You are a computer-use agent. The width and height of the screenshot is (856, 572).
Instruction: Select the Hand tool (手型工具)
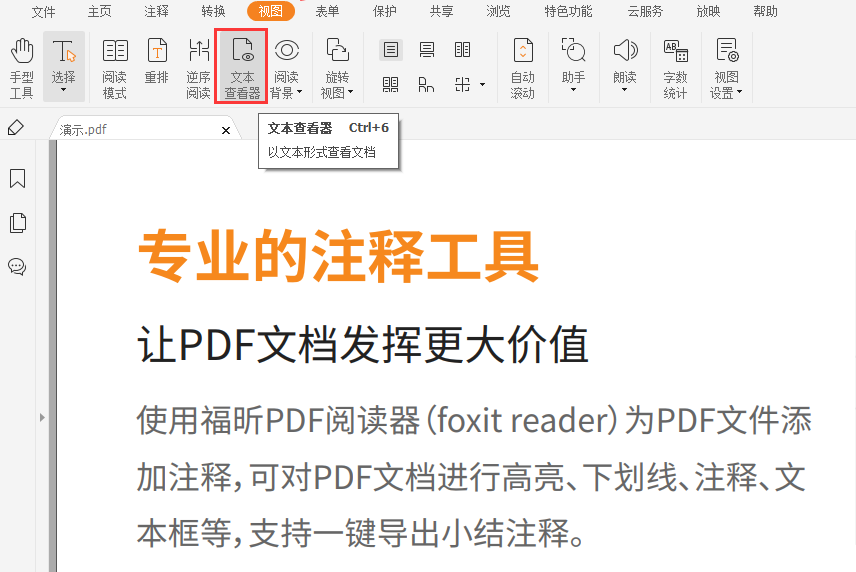(x=21, y=68)
